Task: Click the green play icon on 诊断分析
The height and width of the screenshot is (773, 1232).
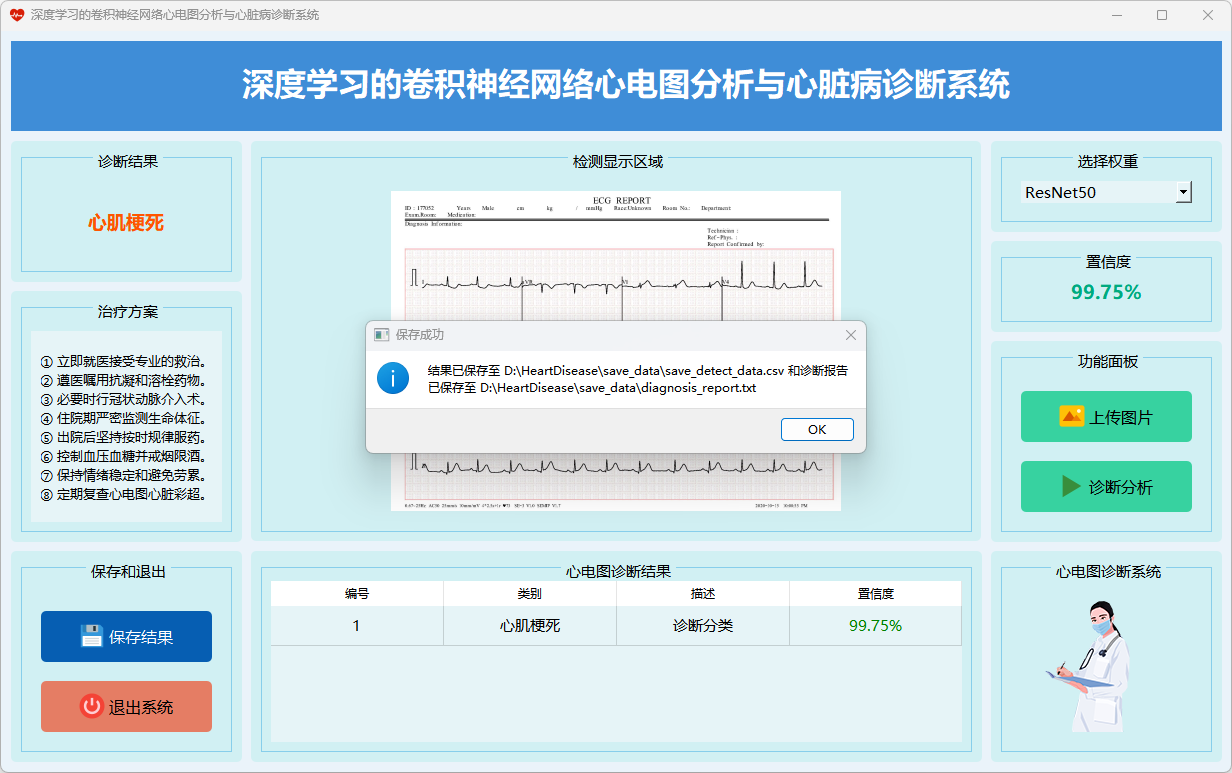Action: pyautogui.click(x=1071, y=487)
